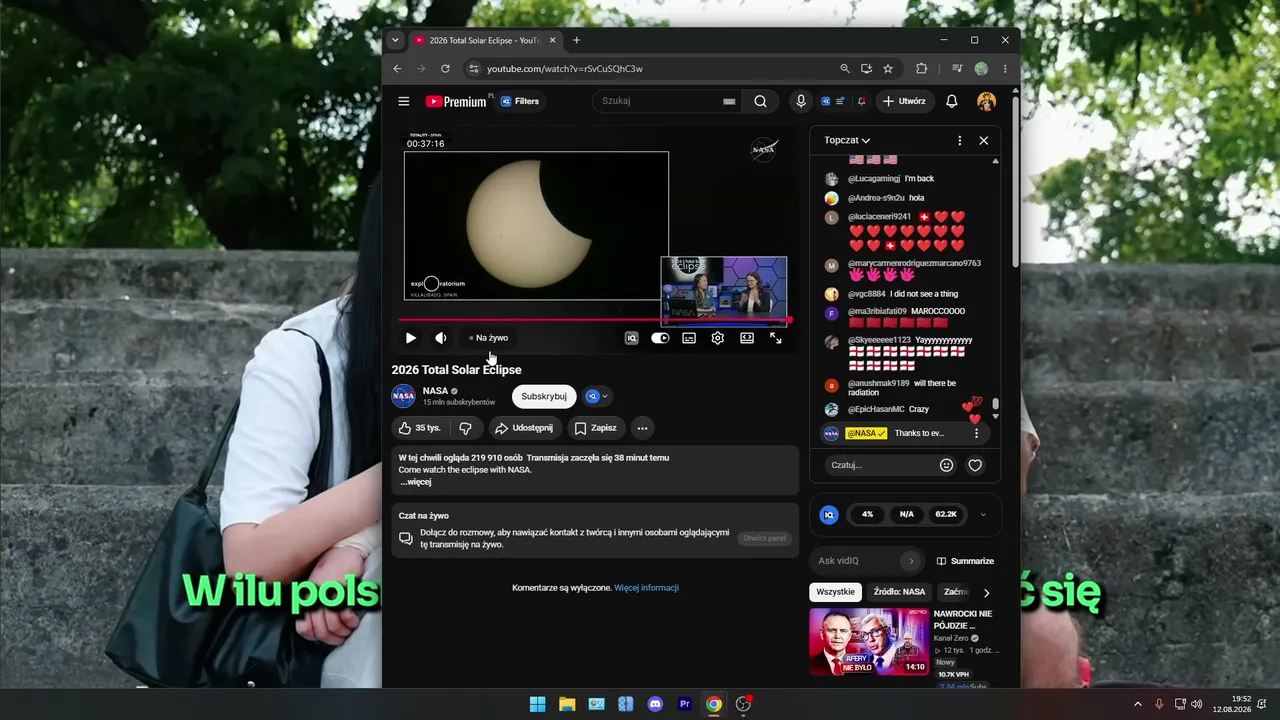Bookmark this page with the star

(888, 69)
